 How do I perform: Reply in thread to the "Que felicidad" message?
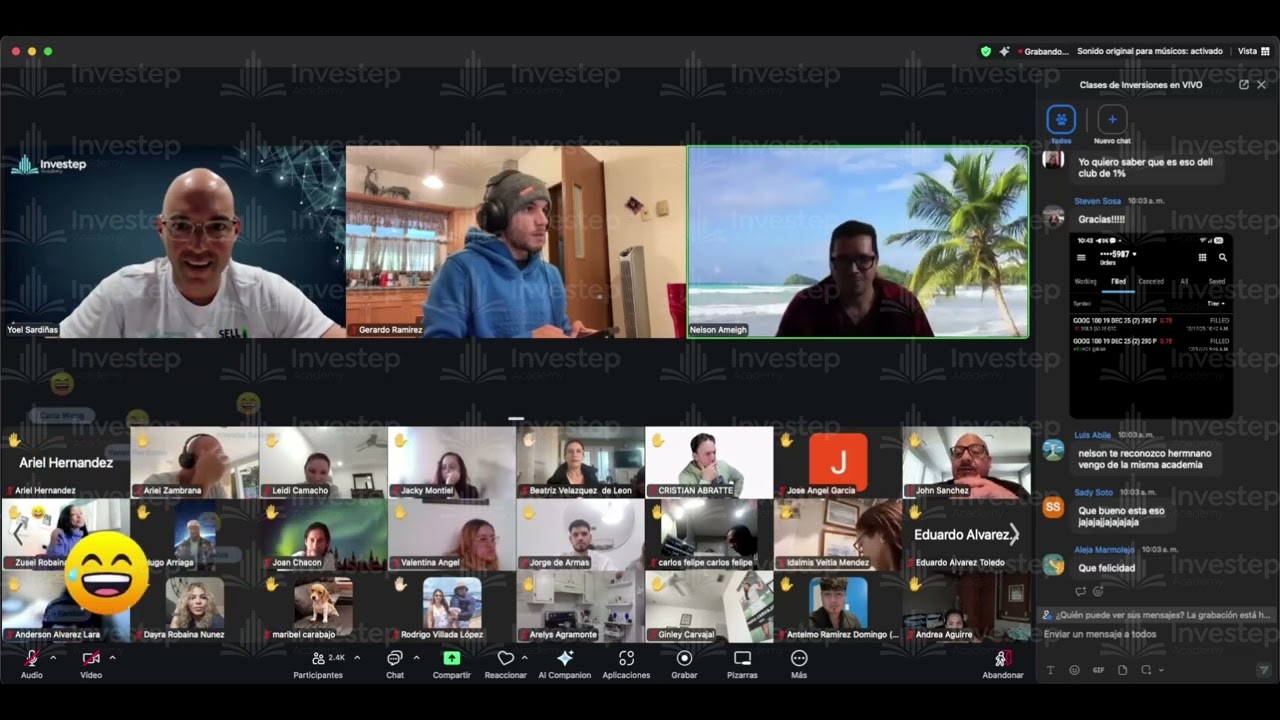pyautogui.click(x=1081, y=591)
